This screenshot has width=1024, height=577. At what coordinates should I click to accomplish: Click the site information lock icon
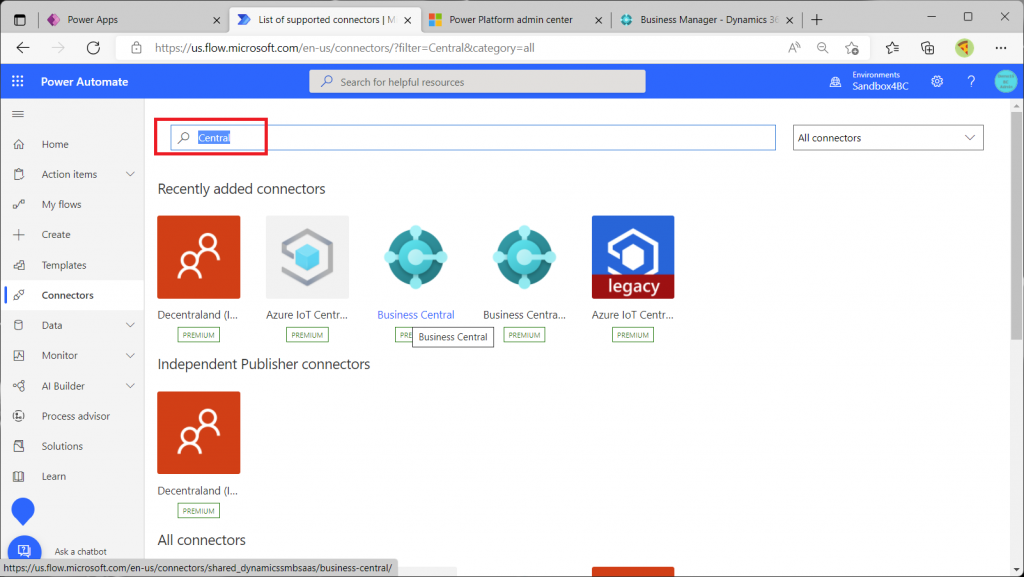click(136, 48)
